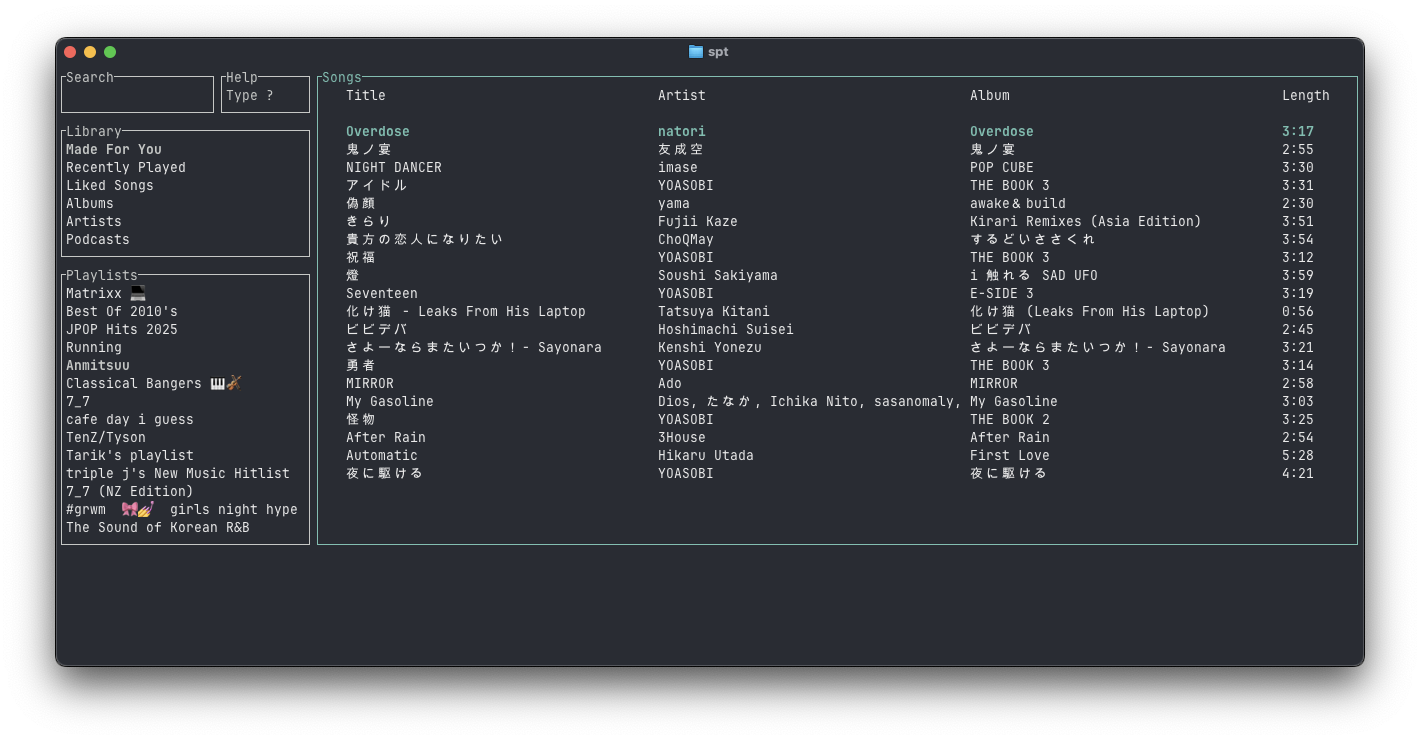Click the violin emoji on Classical Bangers
Screen dimensions: 1420x740
coord(234,383)
